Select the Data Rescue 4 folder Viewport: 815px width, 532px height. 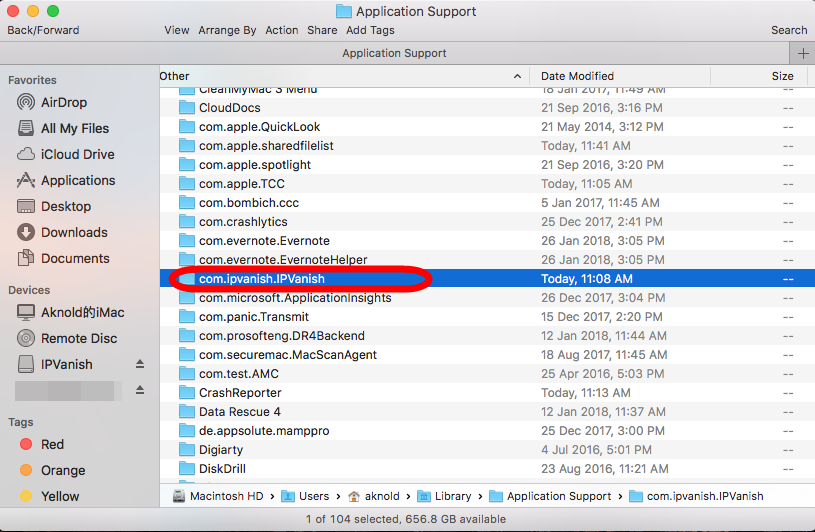240,412
